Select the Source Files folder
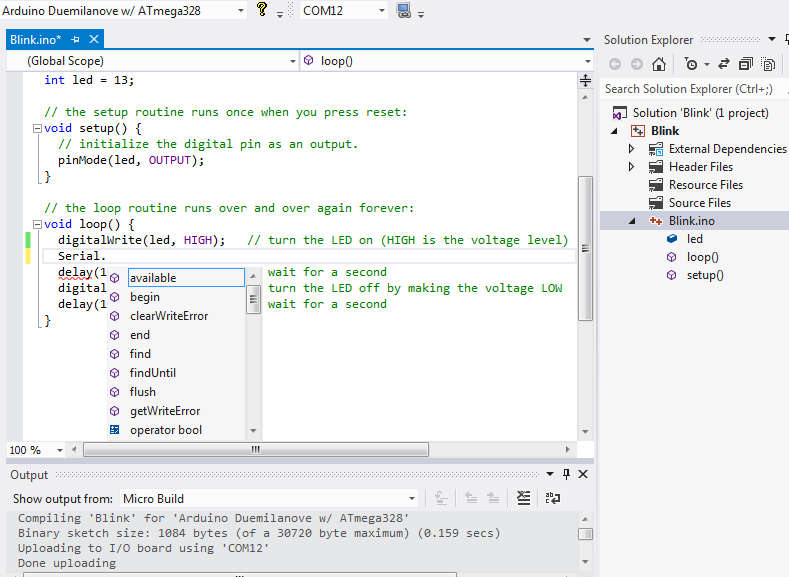789x577 pixels. pos(699,203)
